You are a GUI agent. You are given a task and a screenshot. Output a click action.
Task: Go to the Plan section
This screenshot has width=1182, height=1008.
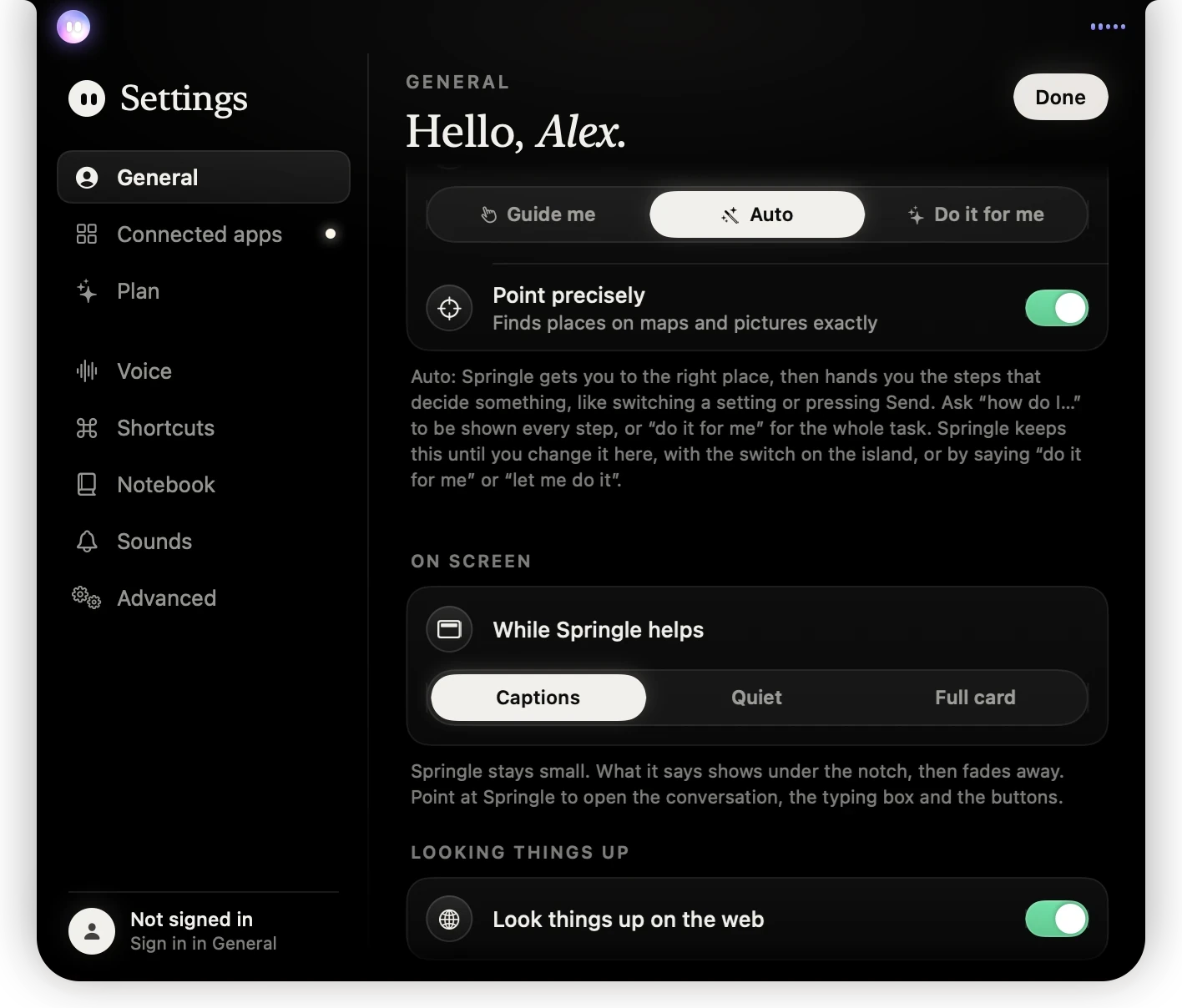204,291
